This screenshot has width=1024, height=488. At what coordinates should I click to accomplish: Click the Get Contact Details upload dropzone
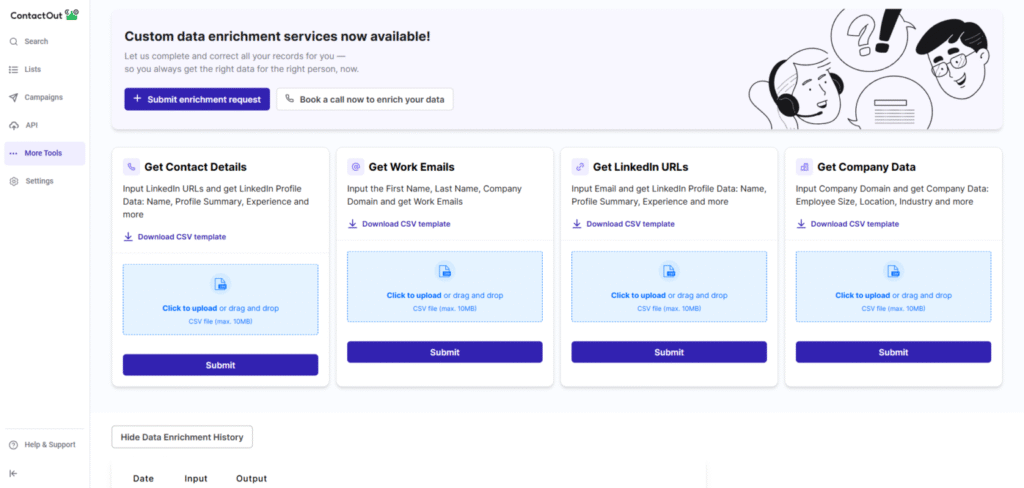[220, 299]
